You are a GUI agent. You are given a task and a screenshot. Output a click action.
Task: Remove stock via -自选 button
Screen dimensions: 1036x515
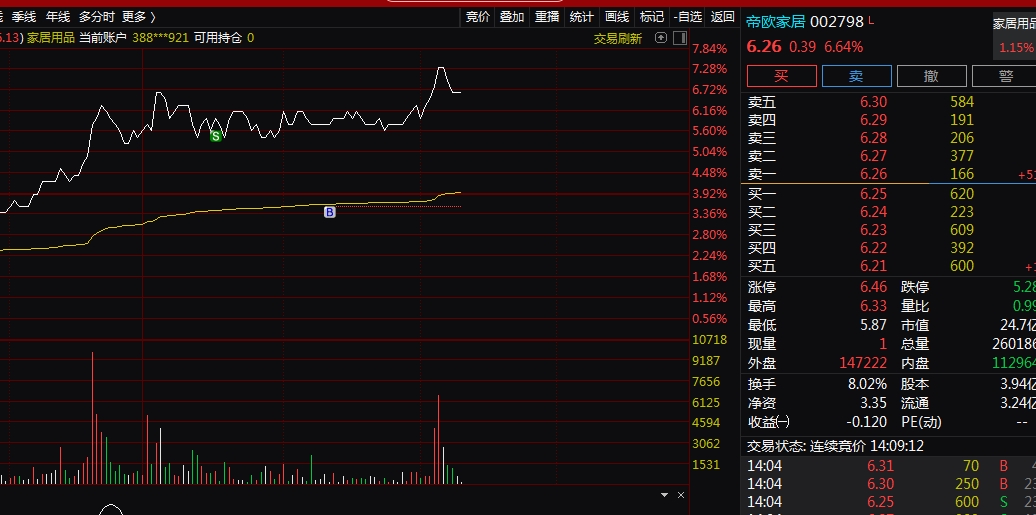(x=687, y=17)
